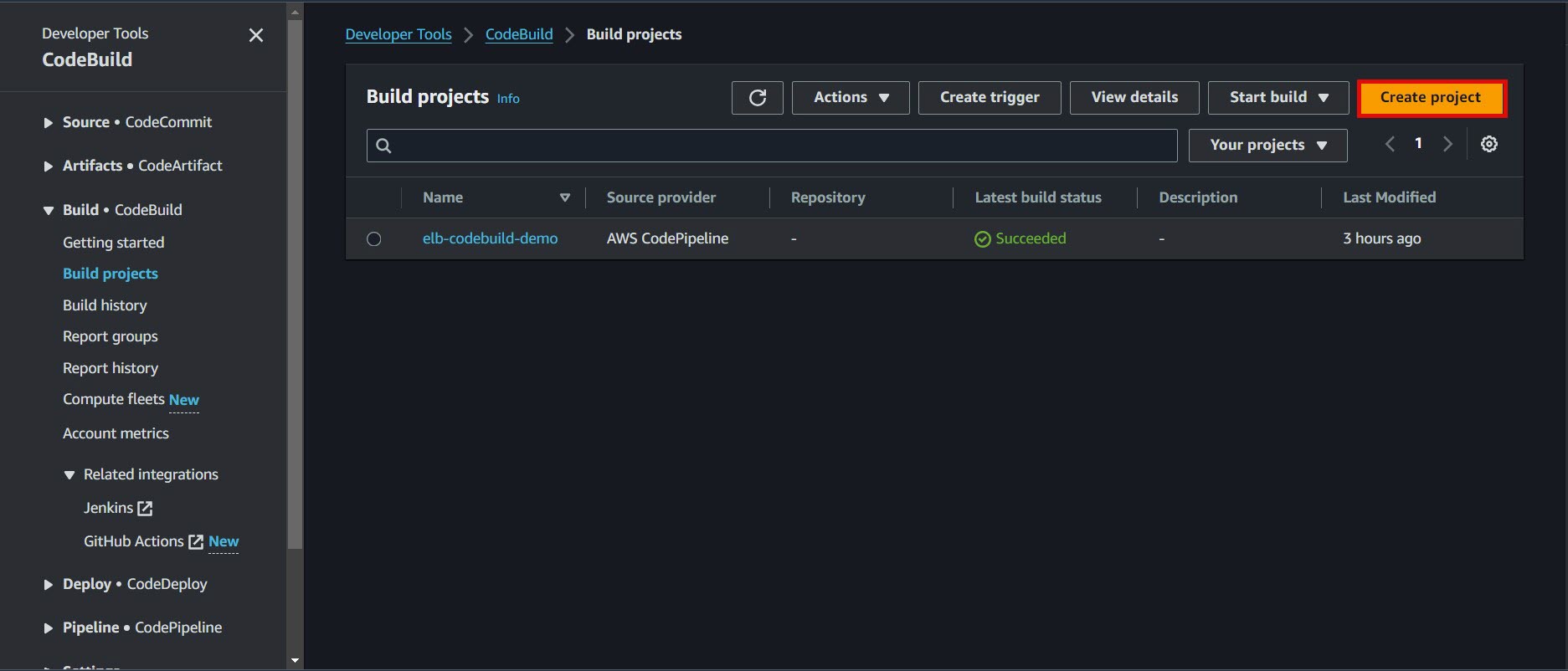Viewport: 1568px width, 671px height.
Task: Click the Succeeded status check icon
Action: [x=982, y=239]
